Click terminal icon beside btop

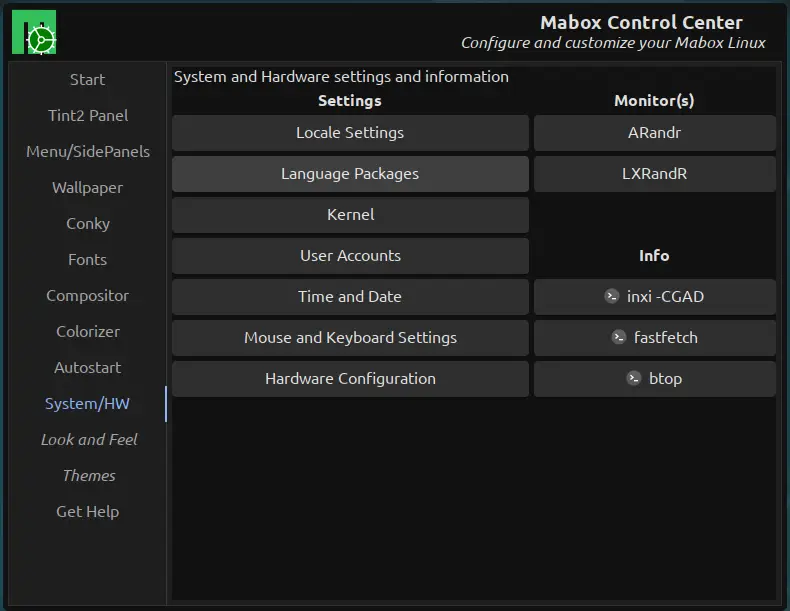click(x=634, y=379)
